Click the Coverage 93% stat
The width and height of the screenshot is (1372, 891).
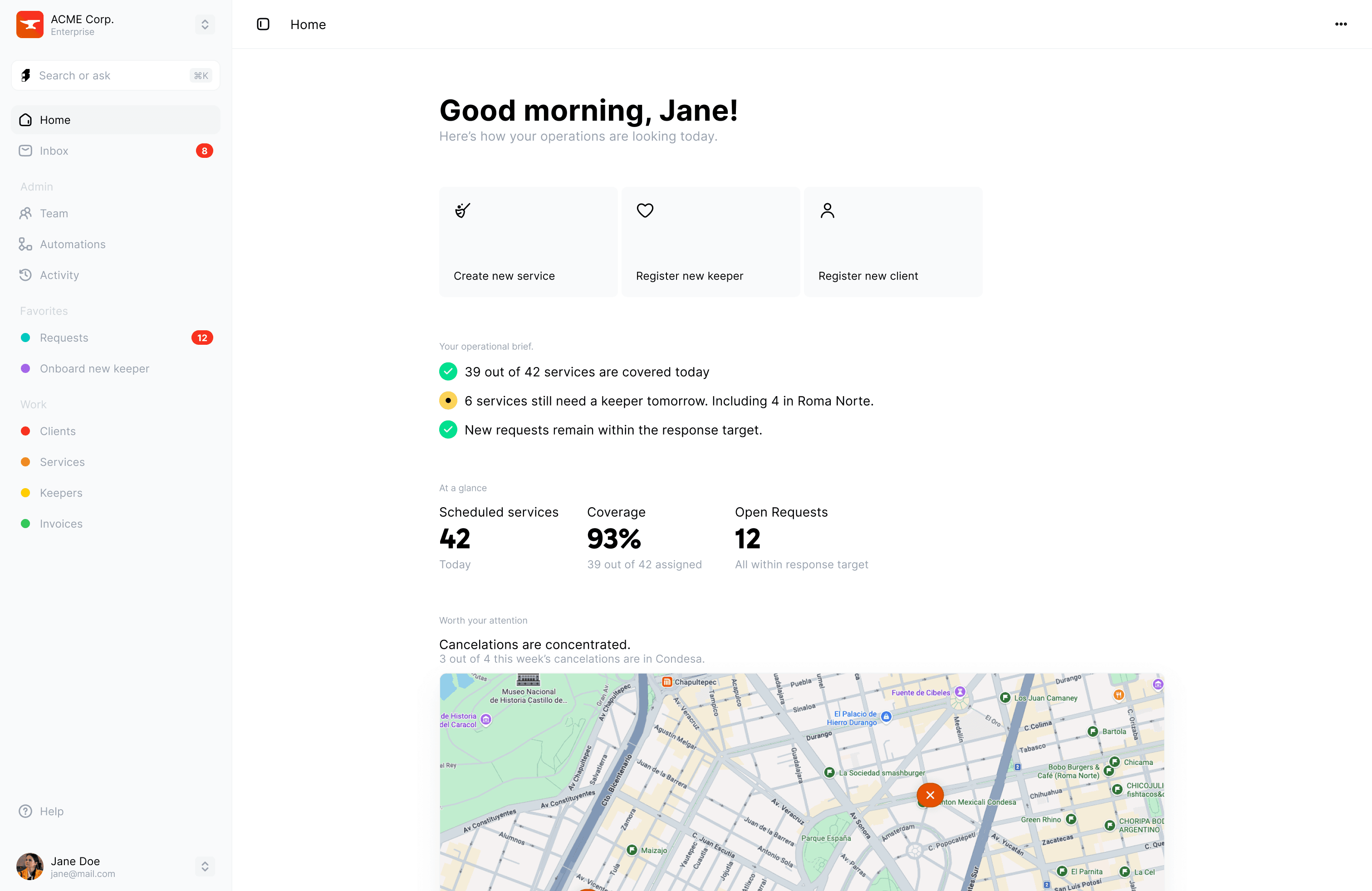[645, 539]
